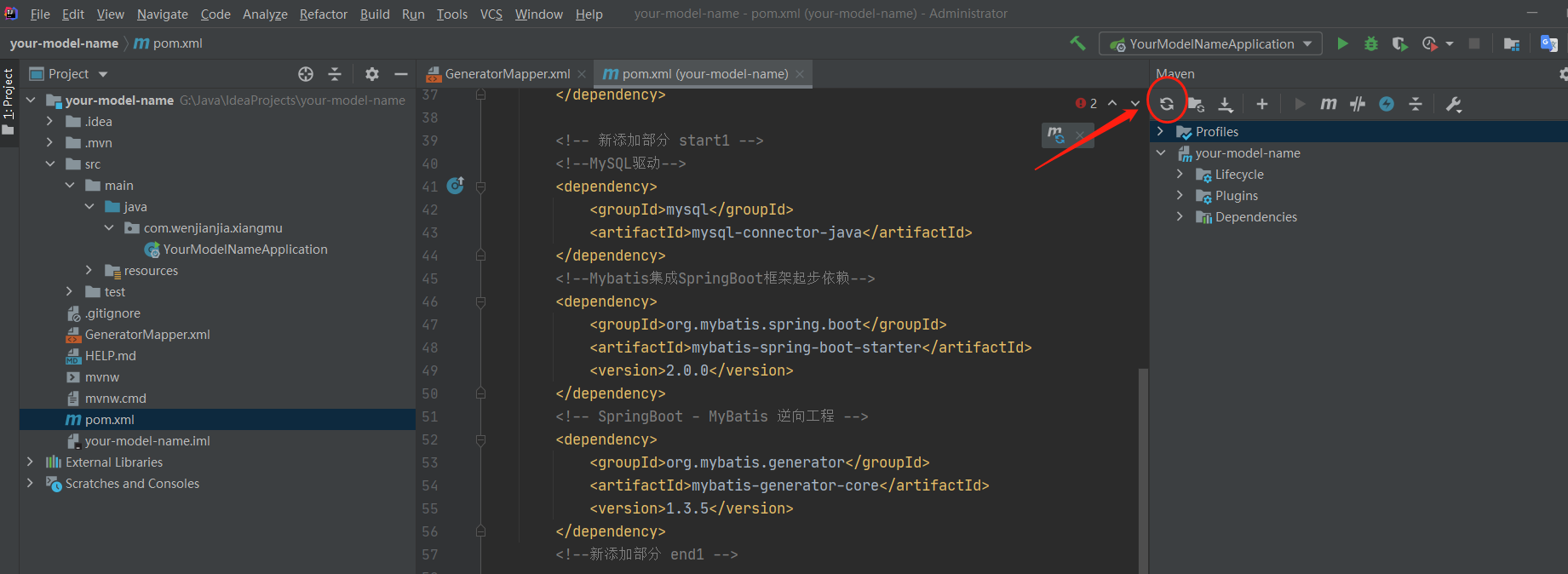The image size is (1568, 574).
Task: Run the Maven build arrow icon
Action: coord(1300,104)
